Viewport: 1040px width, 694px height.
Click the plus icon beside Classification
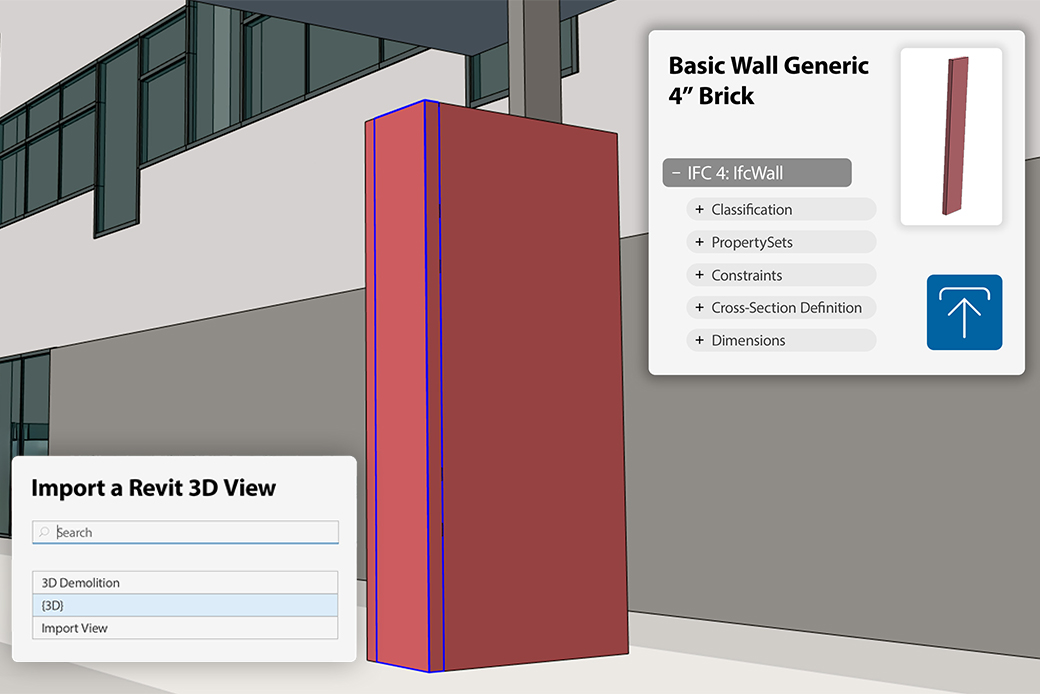pyautogui.click(x=699, y=209)
